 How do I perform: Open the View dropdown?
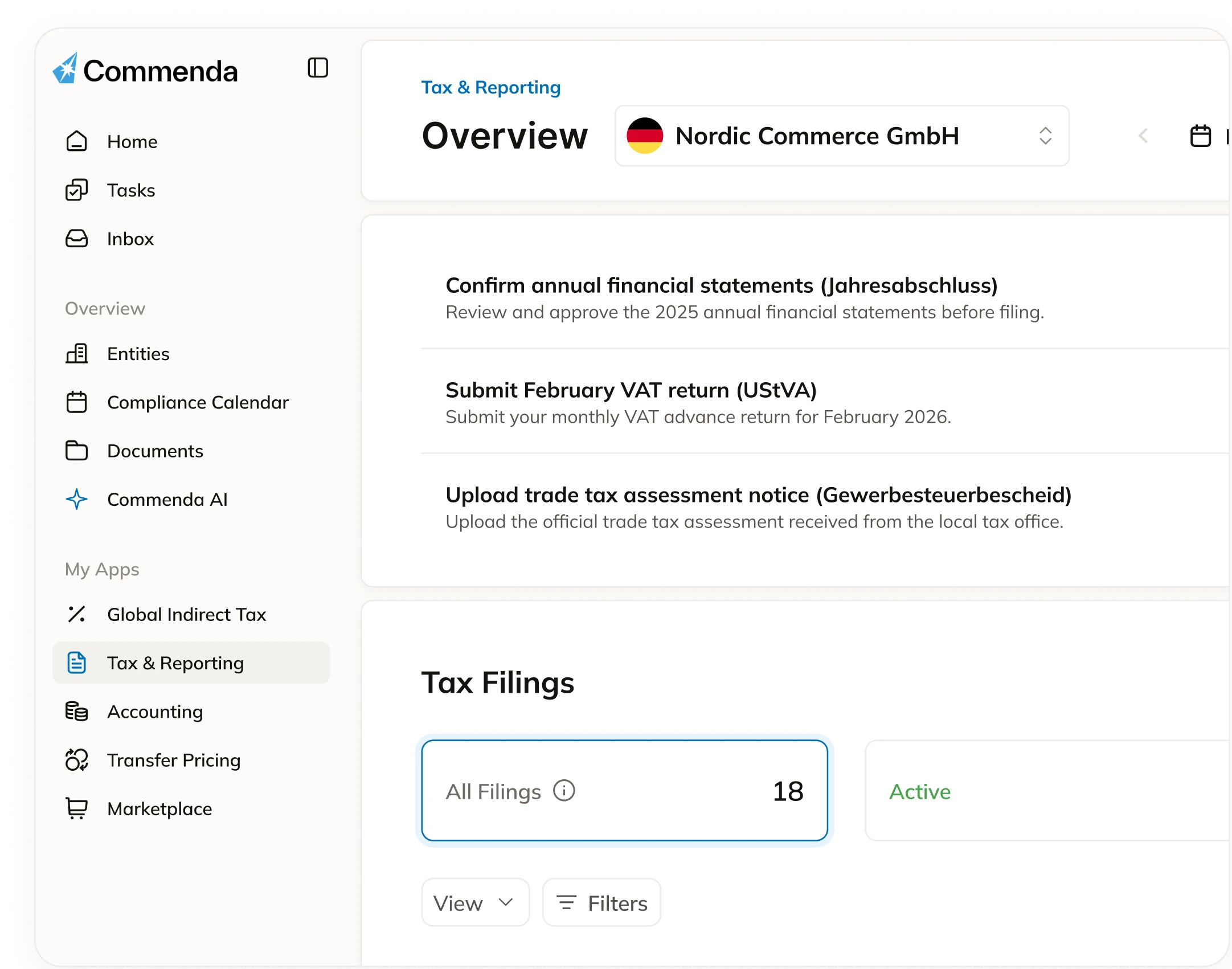pos(475,903)
